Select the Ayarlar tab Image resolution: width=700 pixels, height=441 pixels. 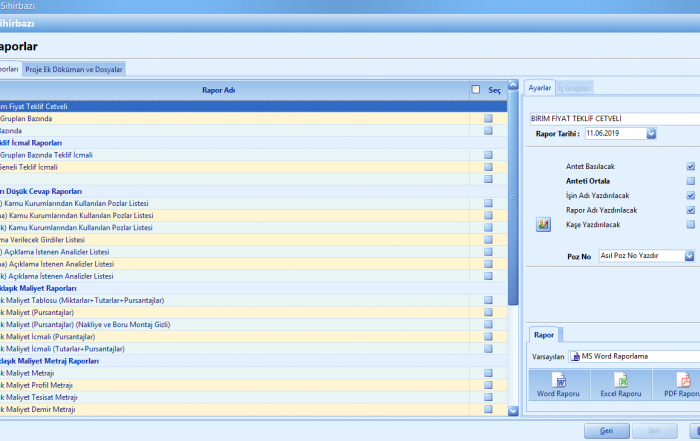(539, 88)
